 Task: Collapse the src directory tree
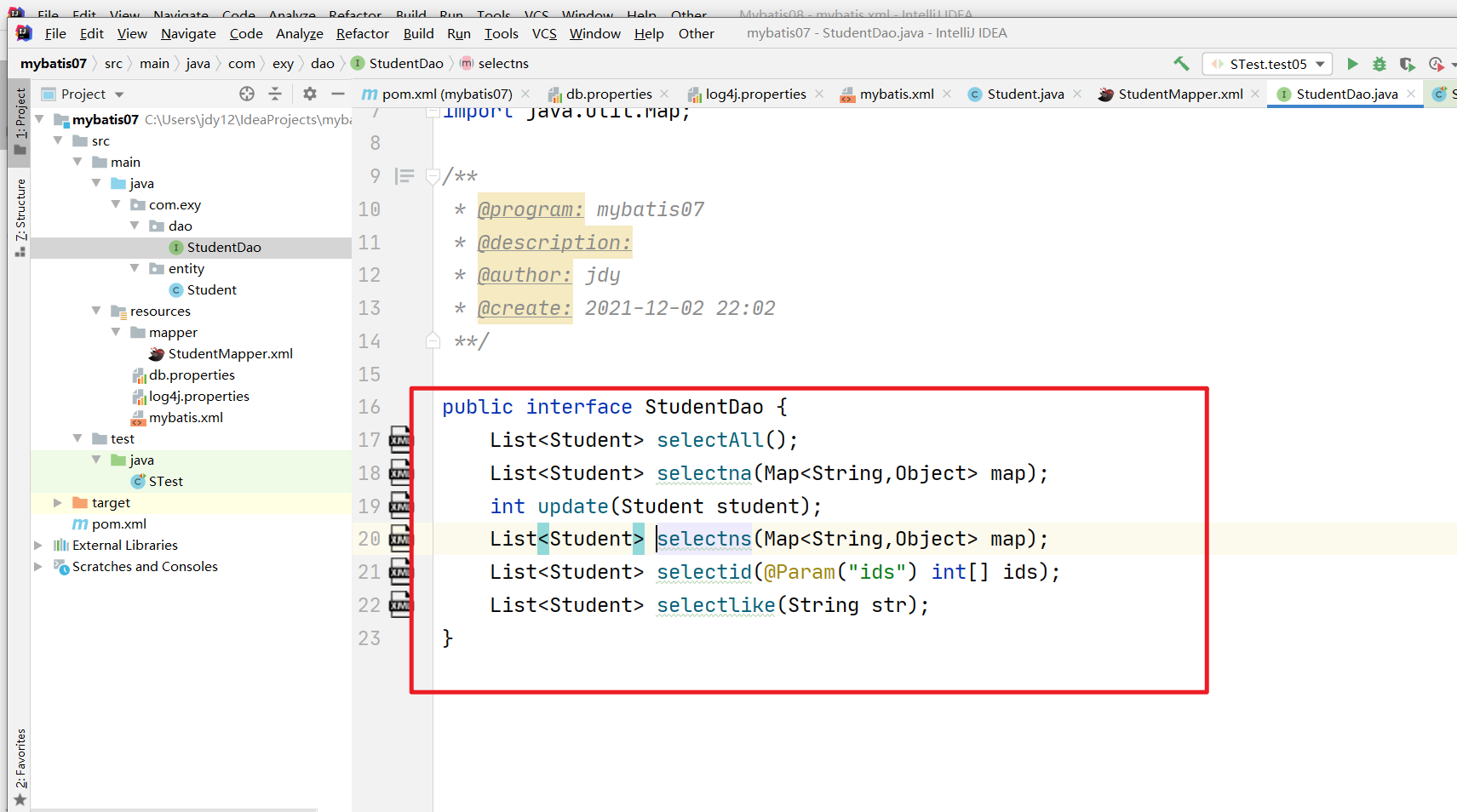[x=58, y=140]
